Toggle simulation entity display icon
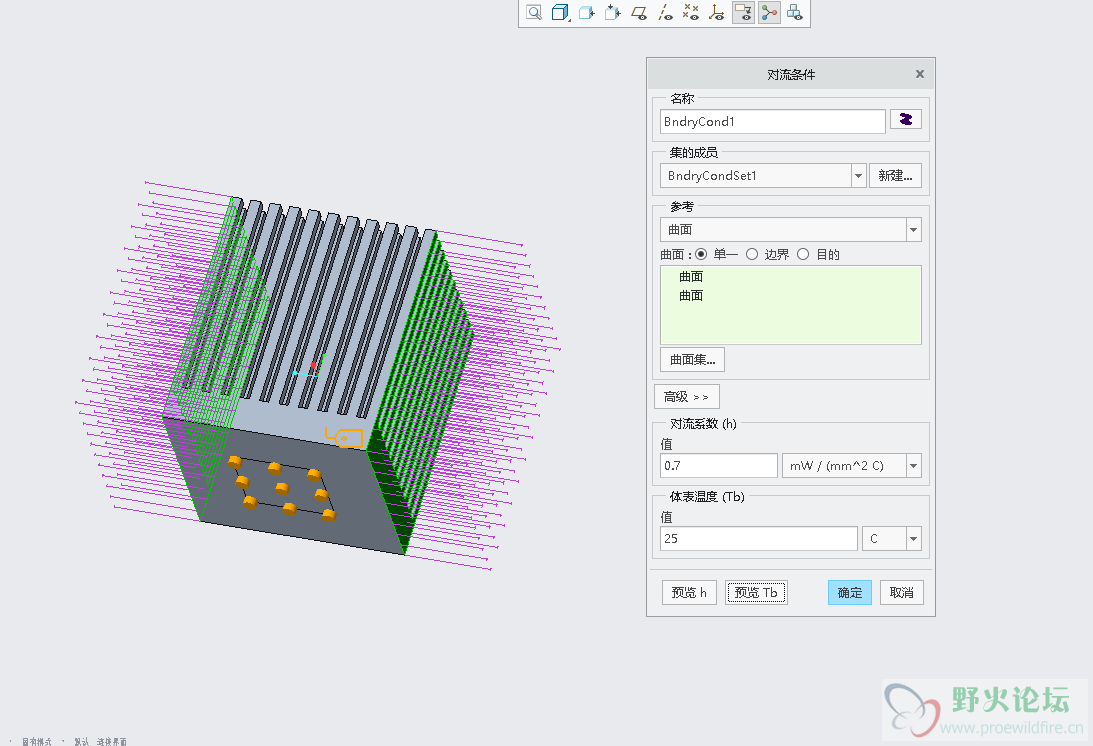The height and width of the screenshot is (746, 1093). 795,13
